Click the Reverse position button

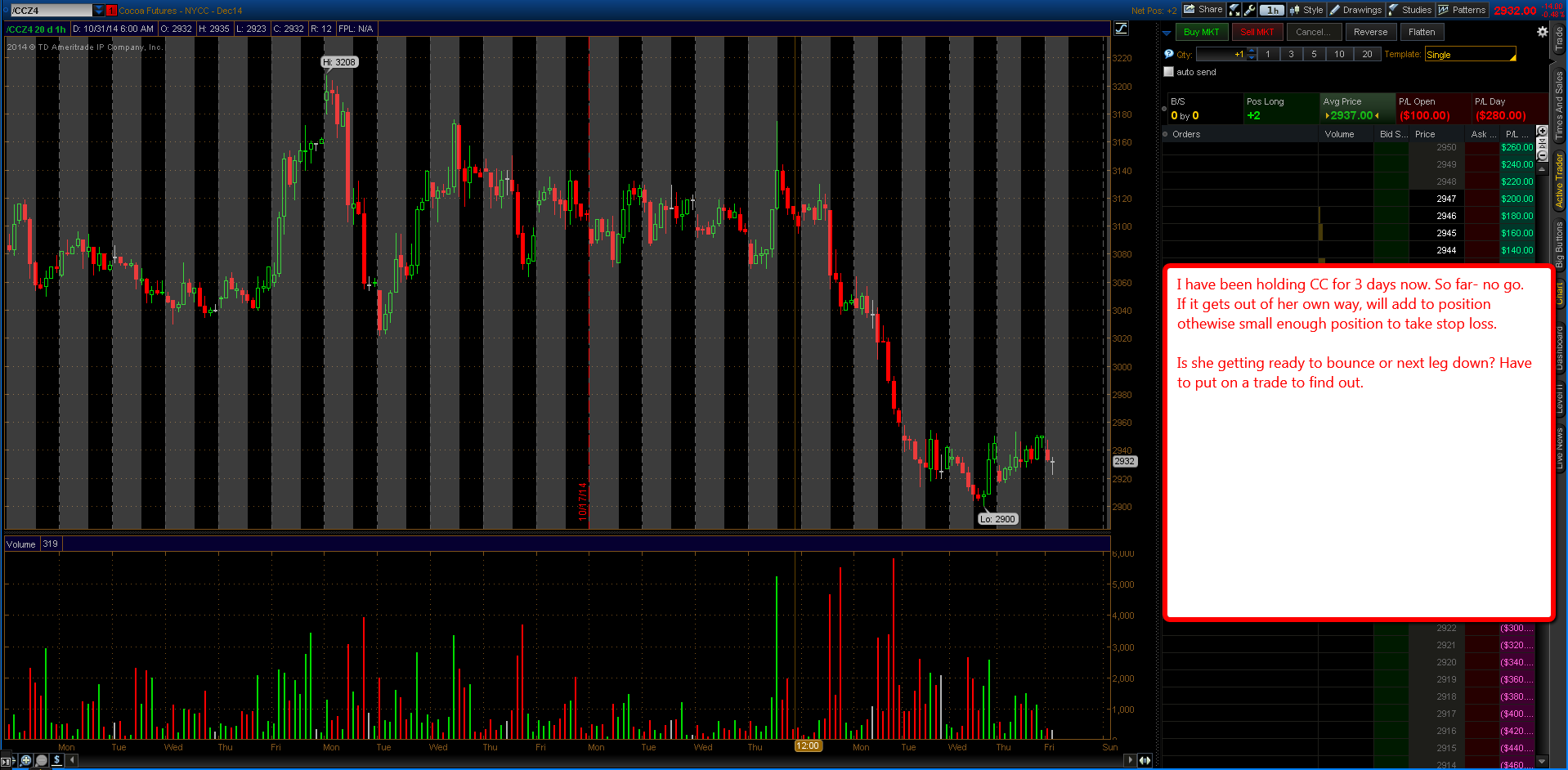coord(1370,32)
